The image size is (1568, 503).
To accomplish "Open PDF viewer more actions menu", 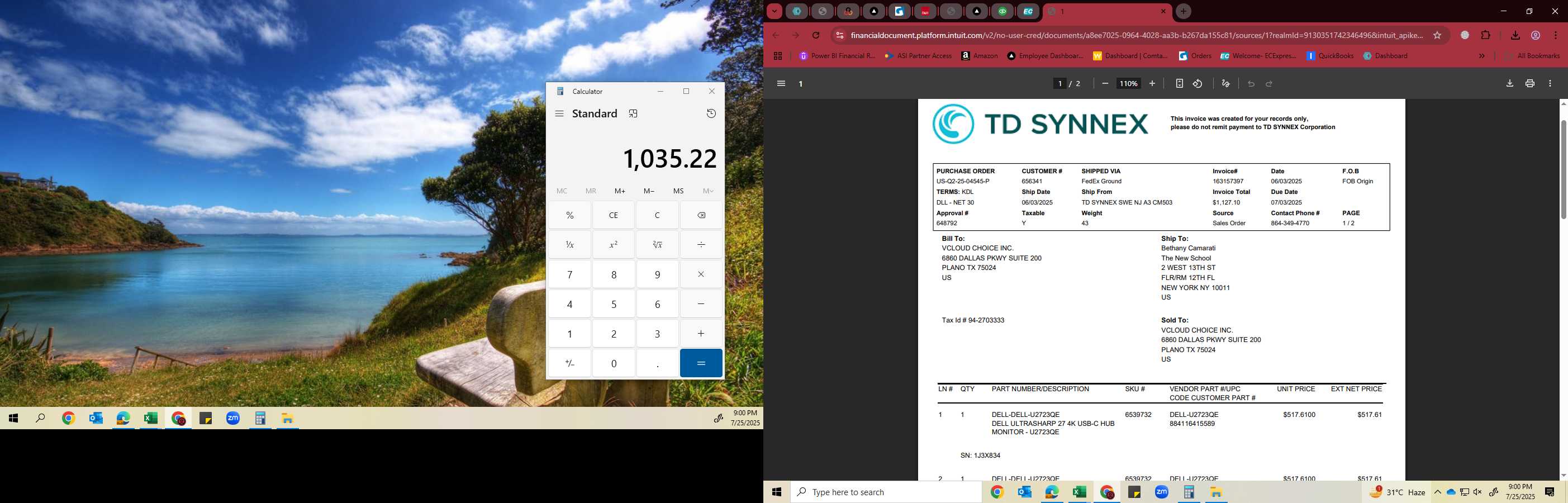I will [1550, 83].
